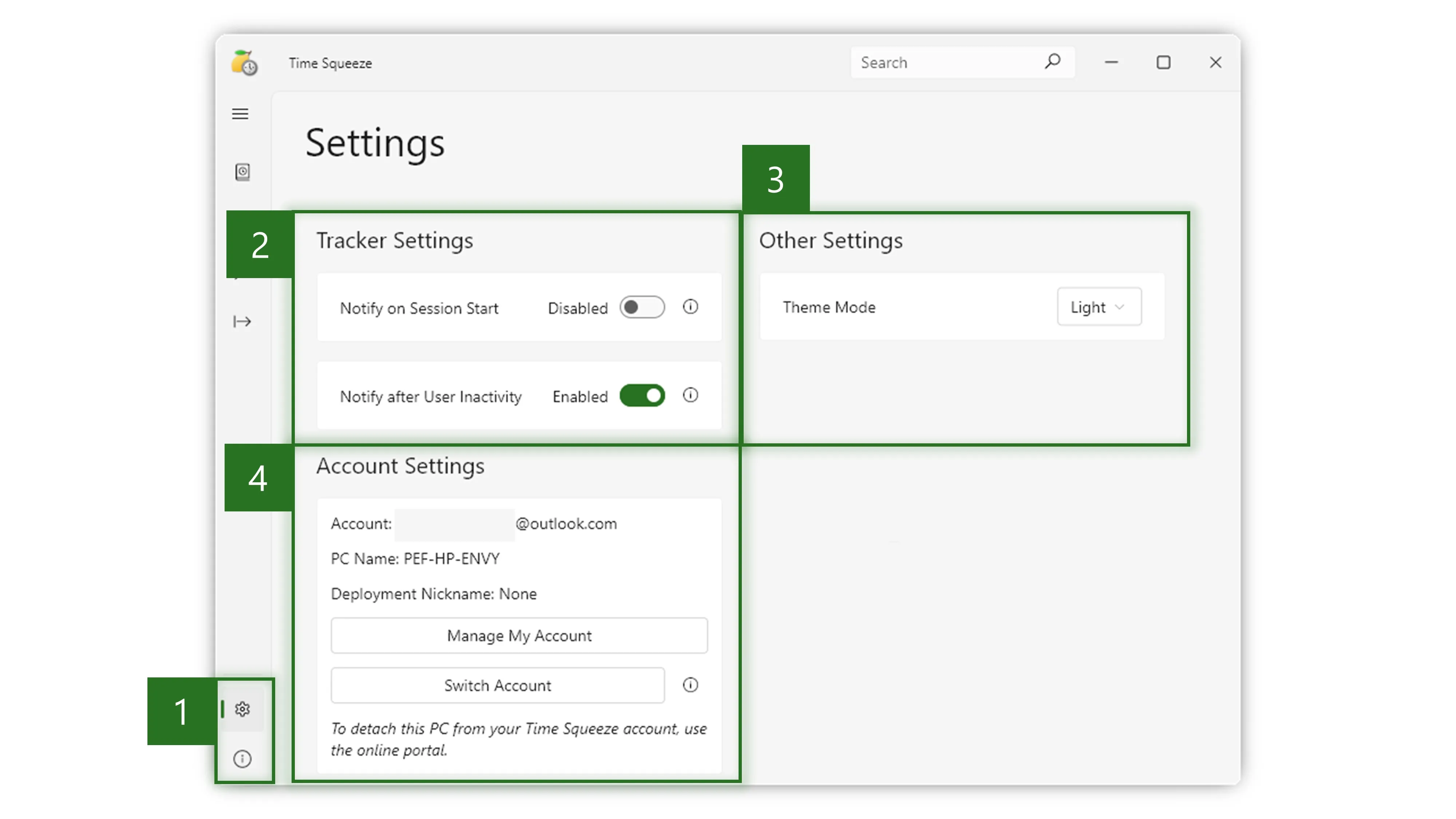The width and height of the screenshot is (1456, 819).
Task: Open the hamburger navigation menu
Action: pos(240,114)
